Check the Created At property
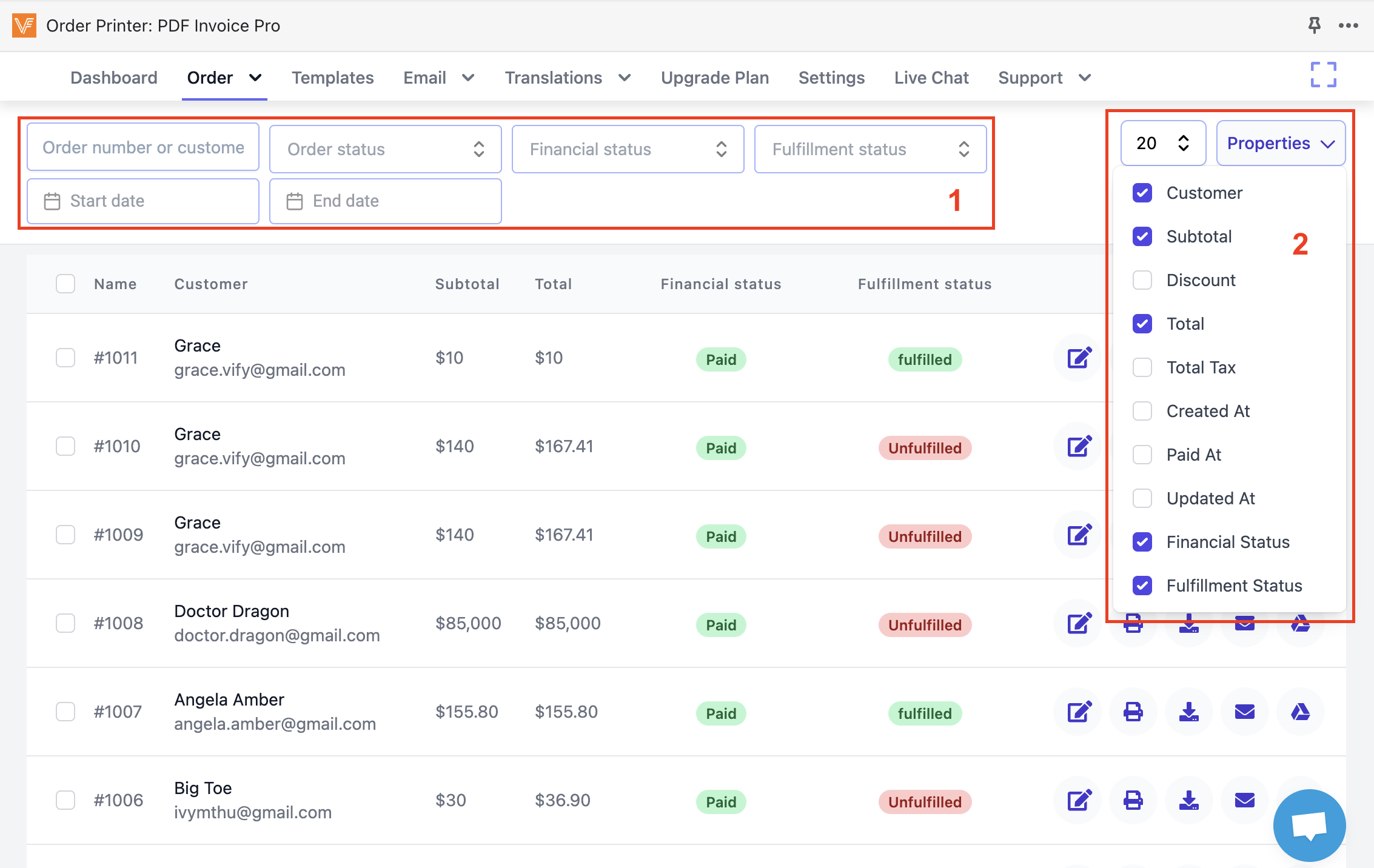 [1142, 411]
